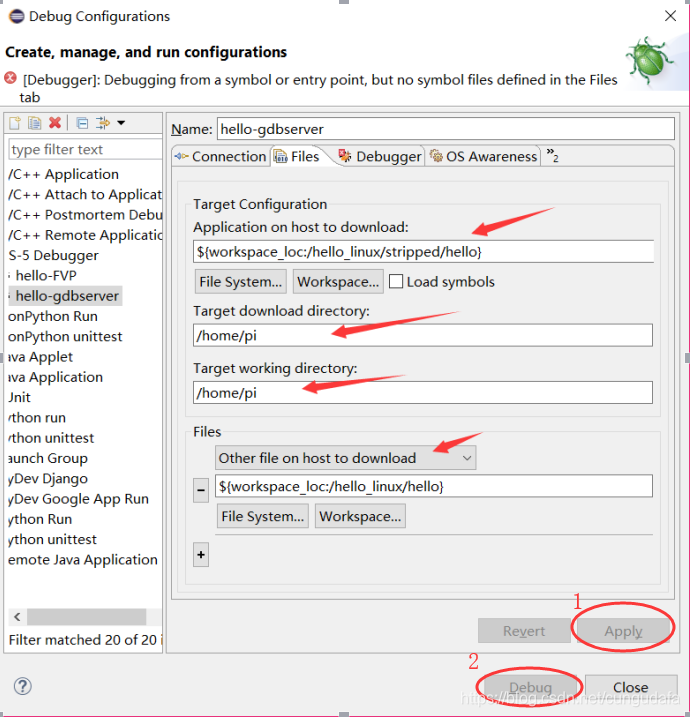
Task: Close the Debug Configurations dialog window
Action: 670,16
